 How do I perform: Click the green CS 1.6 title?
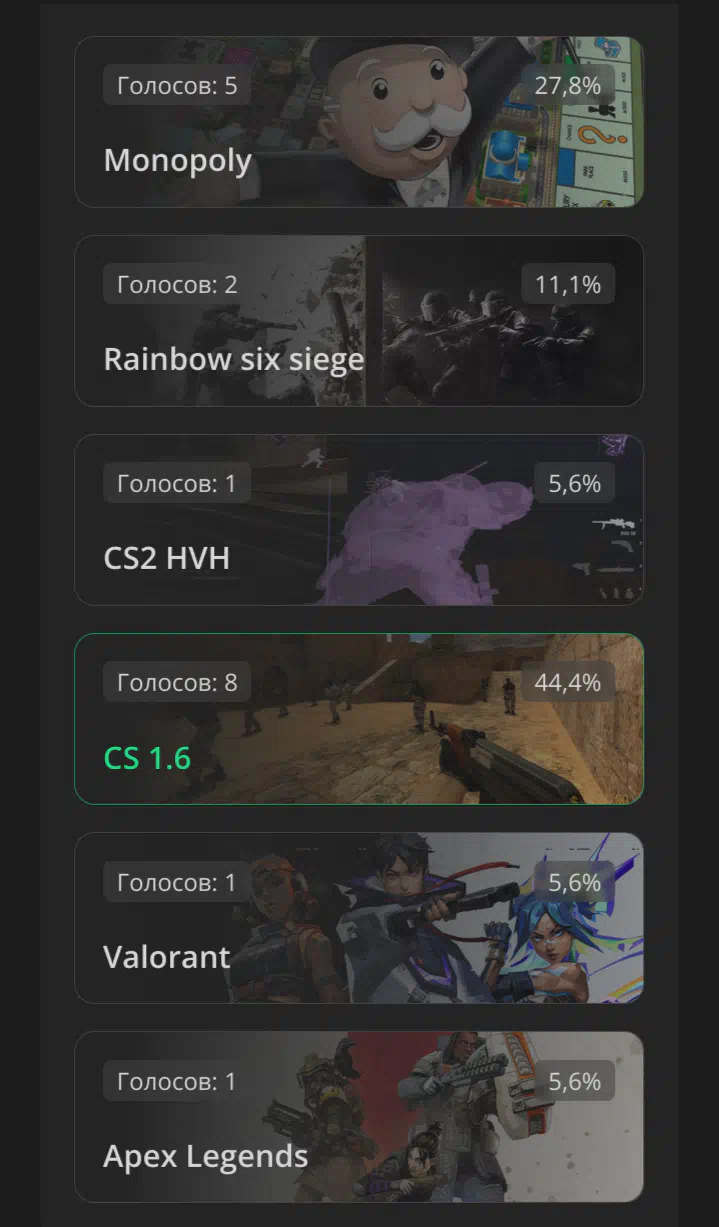coord(147,758)
